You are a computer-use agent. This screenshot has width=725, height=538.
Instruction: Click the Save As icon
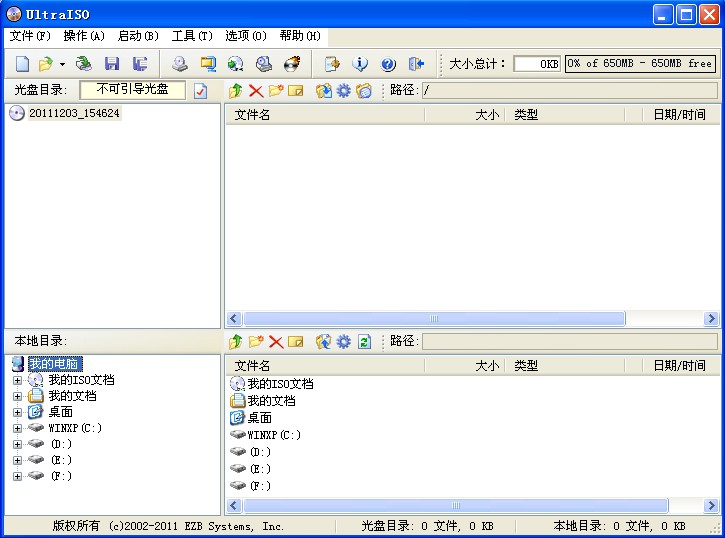[x=140, y=63]
